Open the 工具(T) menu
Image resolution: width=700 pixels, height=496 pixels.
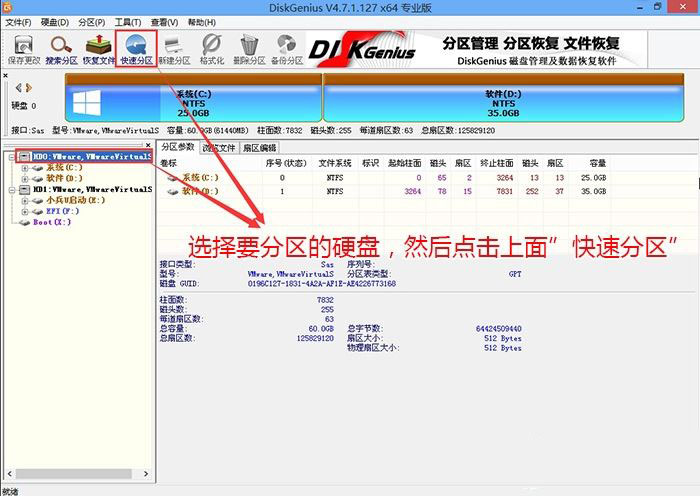[x=126, y=21]
